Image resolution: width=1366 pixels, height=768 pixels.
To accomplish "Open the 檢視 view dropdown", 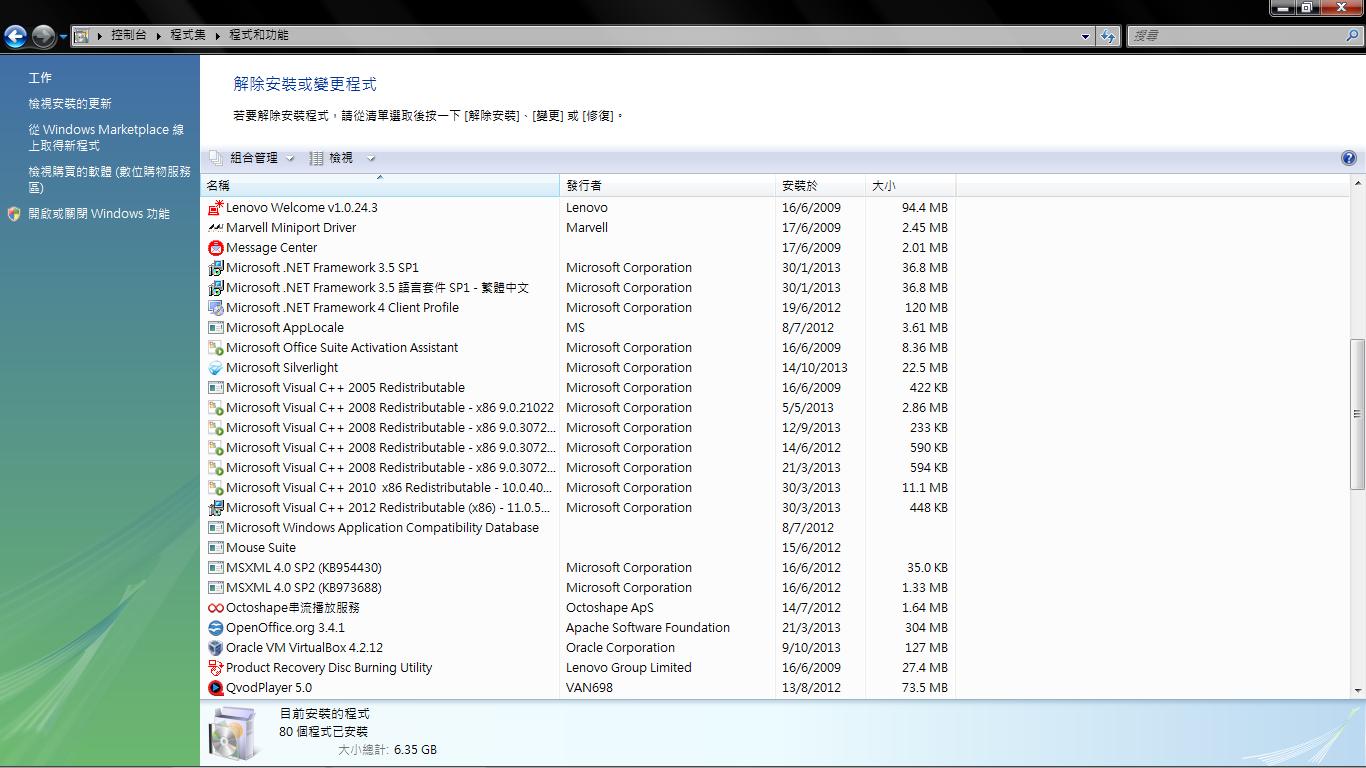I will pyautogui.click(x=341, y=158).
